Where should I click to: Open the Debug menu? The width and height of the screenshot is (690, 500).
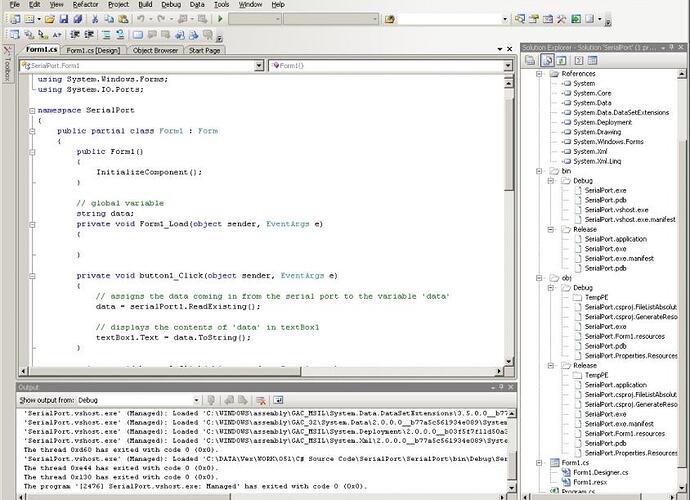pyautogui.click(x=171, y=4)
